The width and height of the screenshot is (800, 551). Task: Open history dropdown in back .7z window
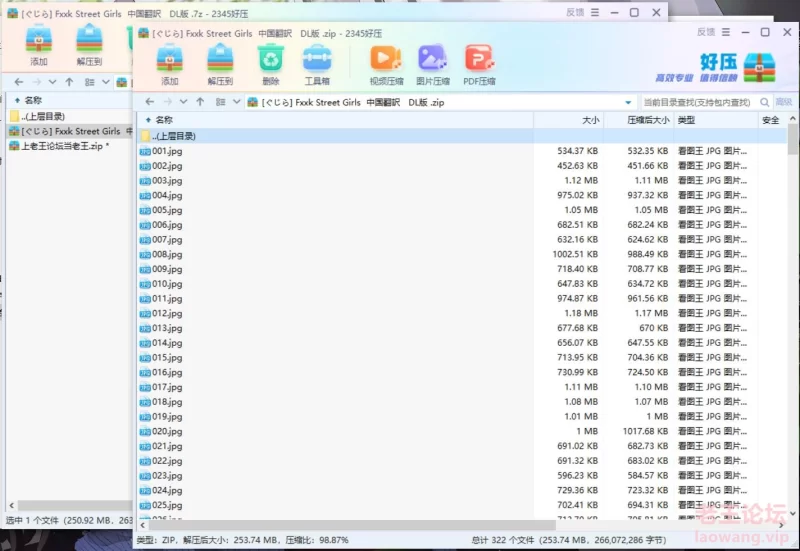pos(53,82)
